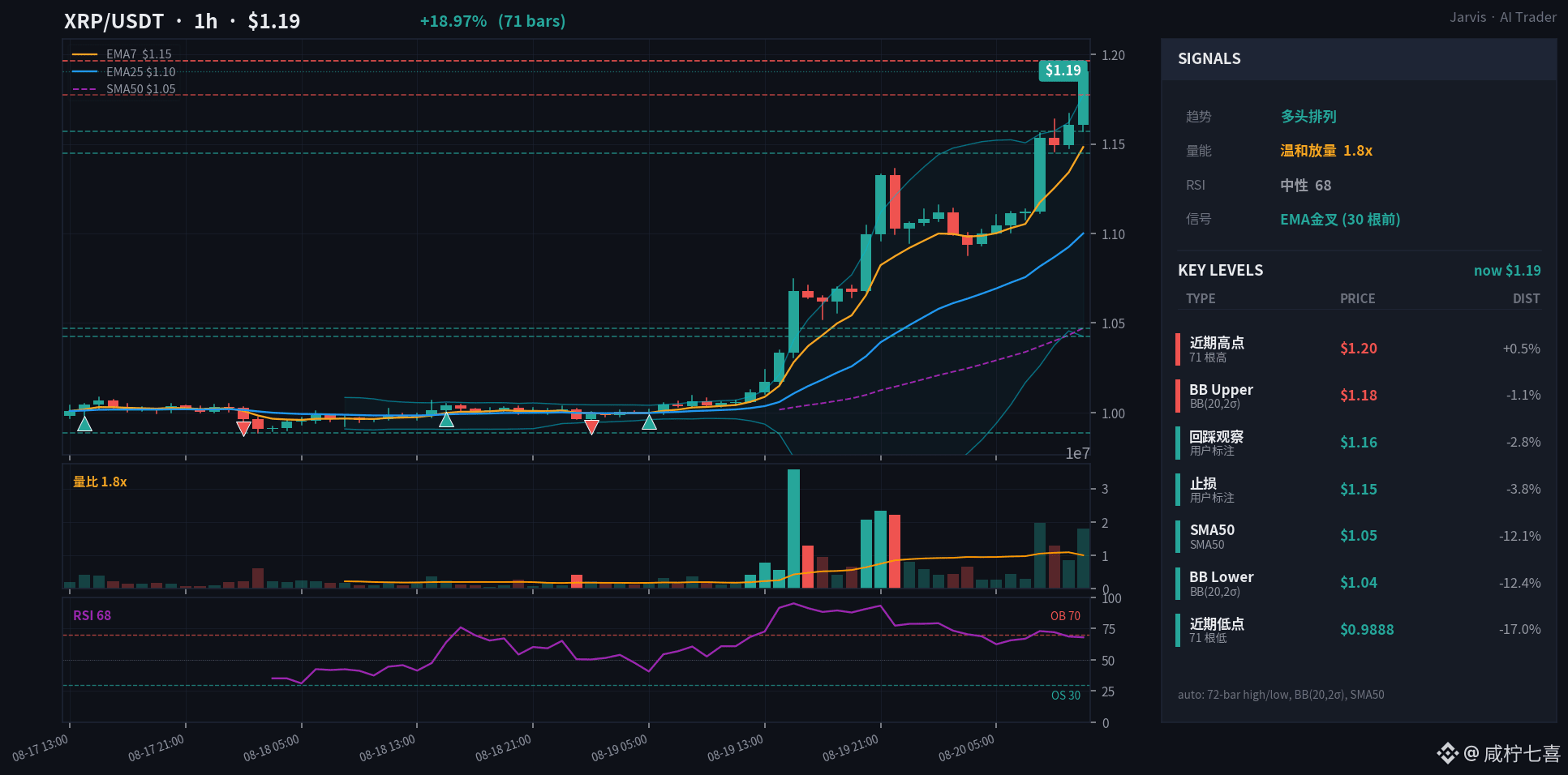Select the 近期低点 key level row
Screen dimensions: 1568x775
1359,630
